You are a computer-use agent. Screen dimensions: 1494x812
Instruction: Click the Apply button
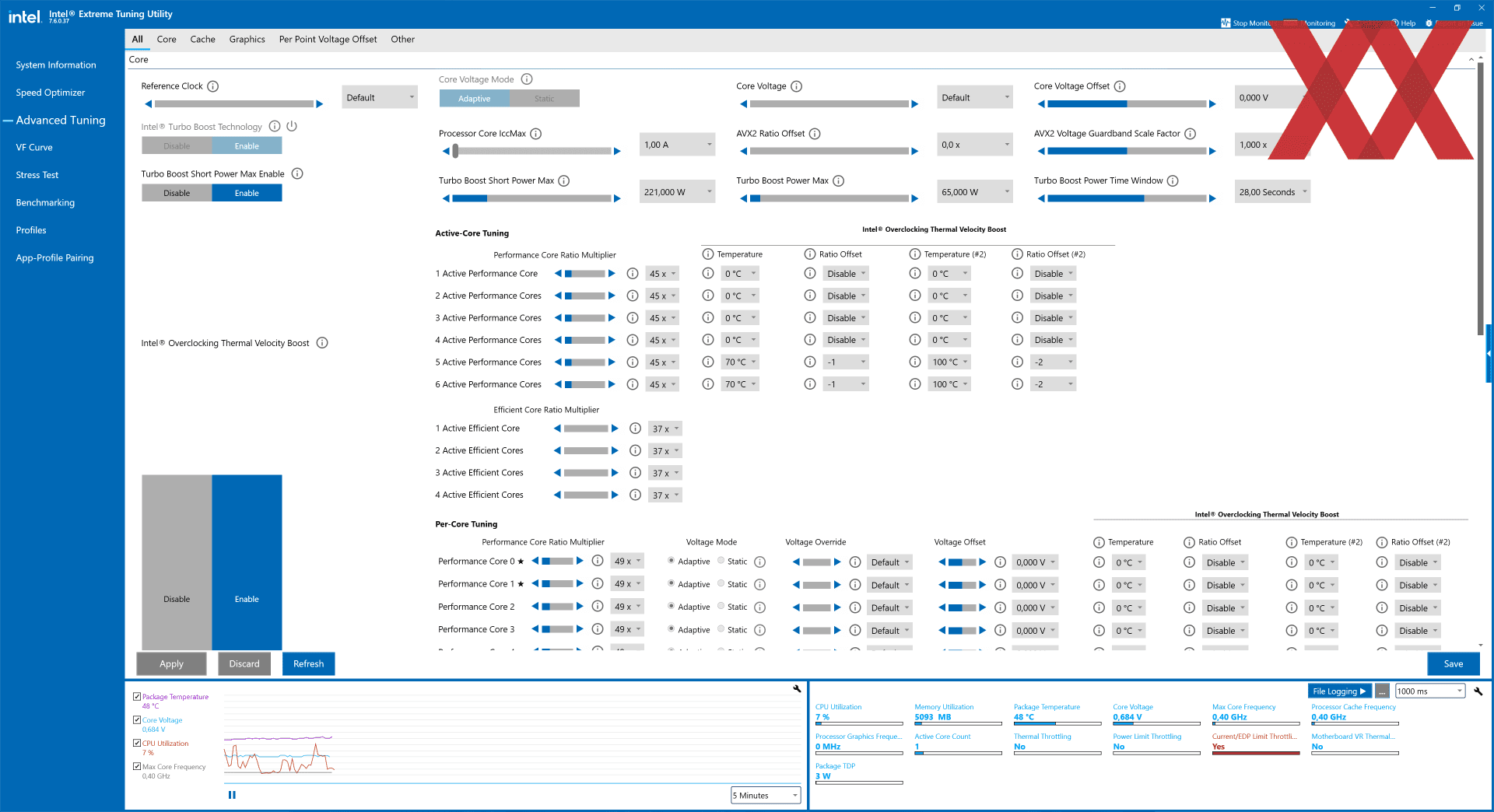(171, 663)
